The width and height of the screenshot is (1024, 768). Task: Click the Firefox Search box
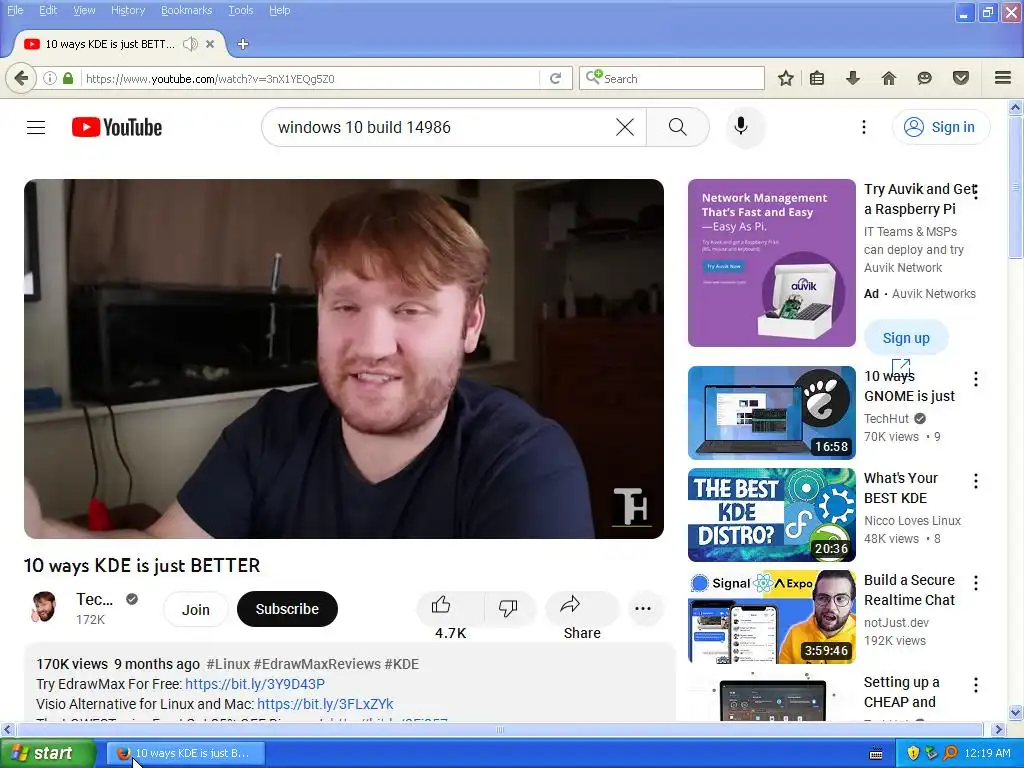[671, 78]
